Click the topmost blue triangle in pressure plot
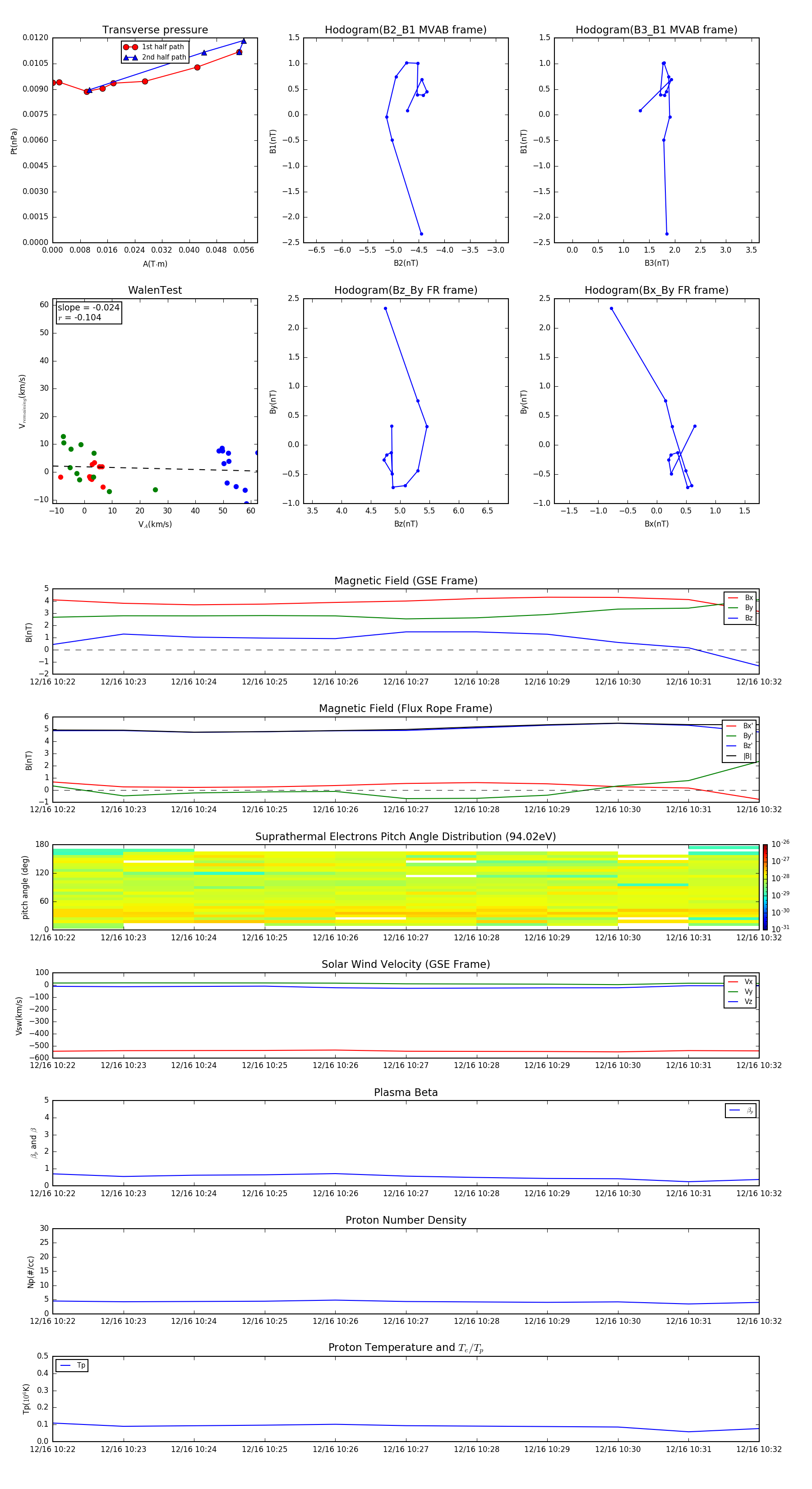This screenshot has width=812, height=1489. coord(243,41)
